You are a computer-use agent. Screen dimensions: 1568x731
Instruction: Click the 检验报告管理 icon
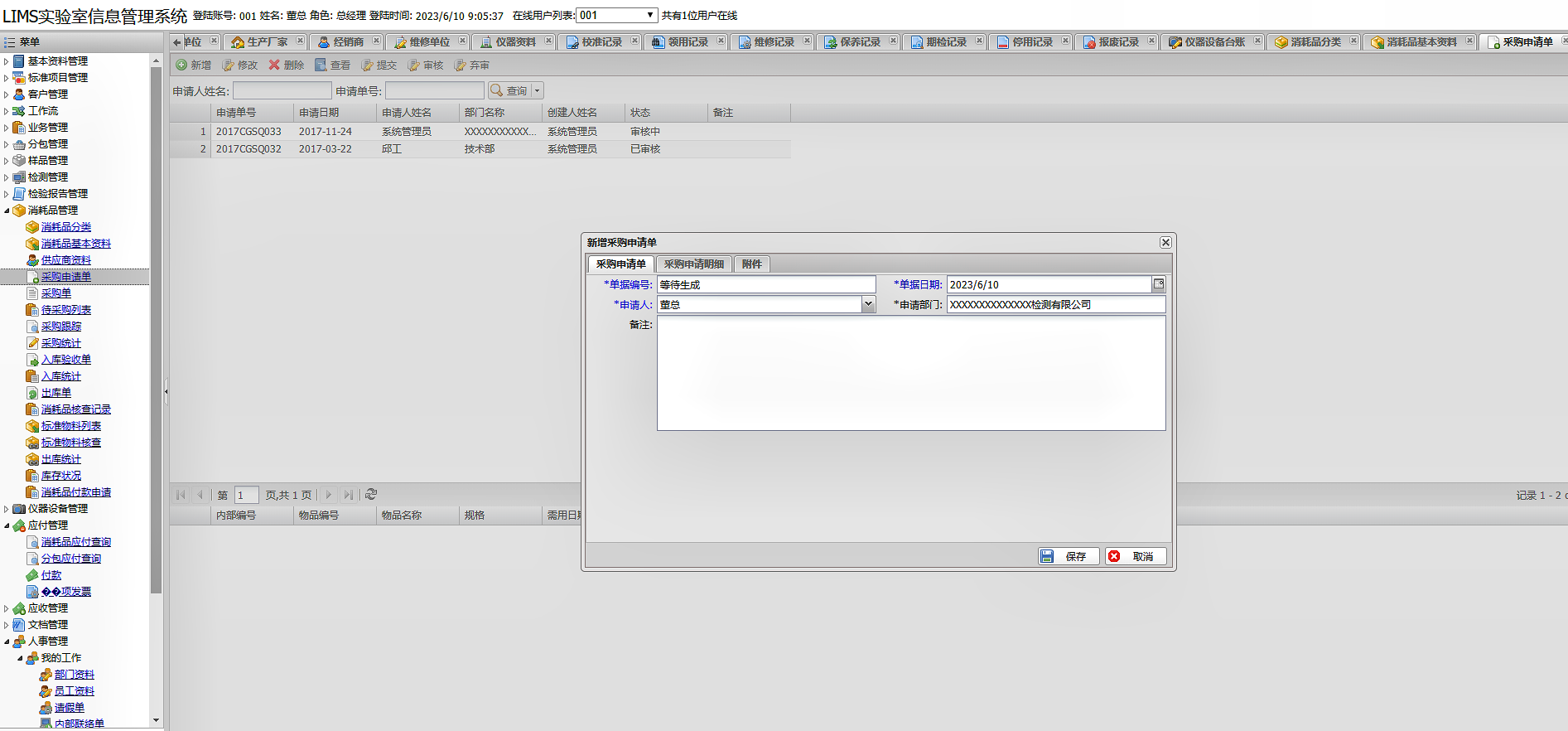point(19,194)
